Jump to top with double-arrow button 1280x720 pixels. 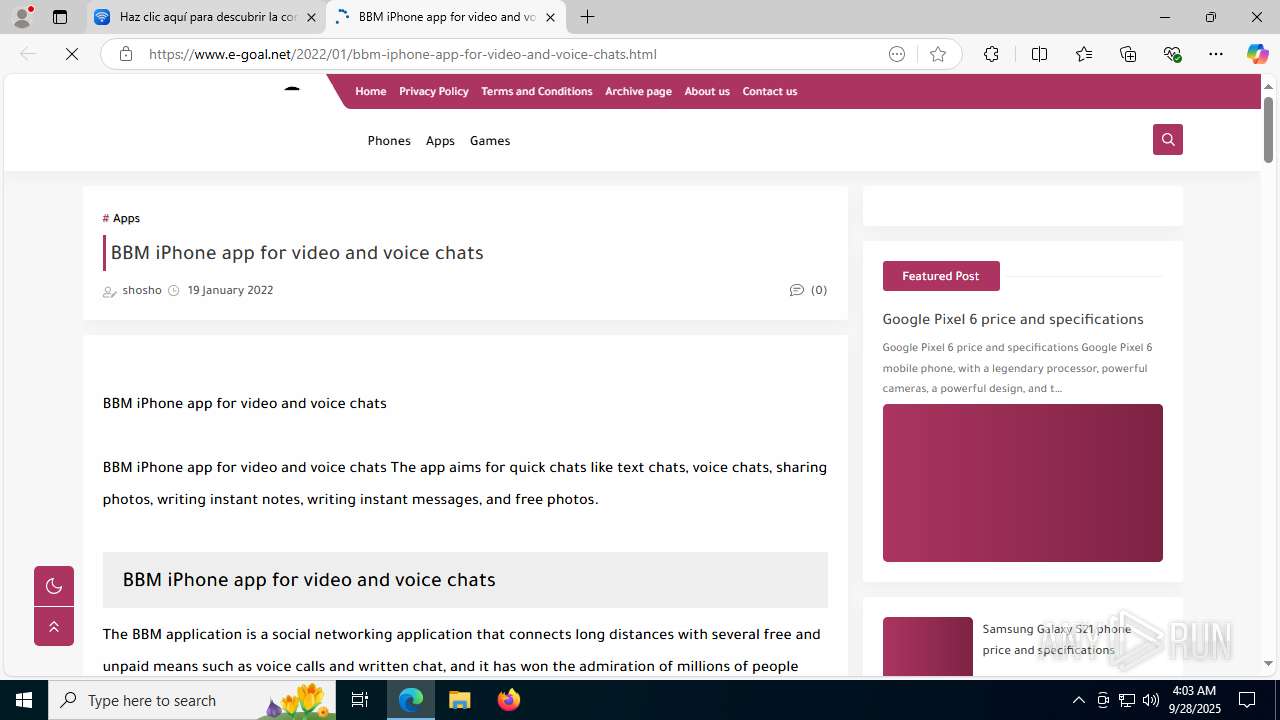[x=54, y=627]
